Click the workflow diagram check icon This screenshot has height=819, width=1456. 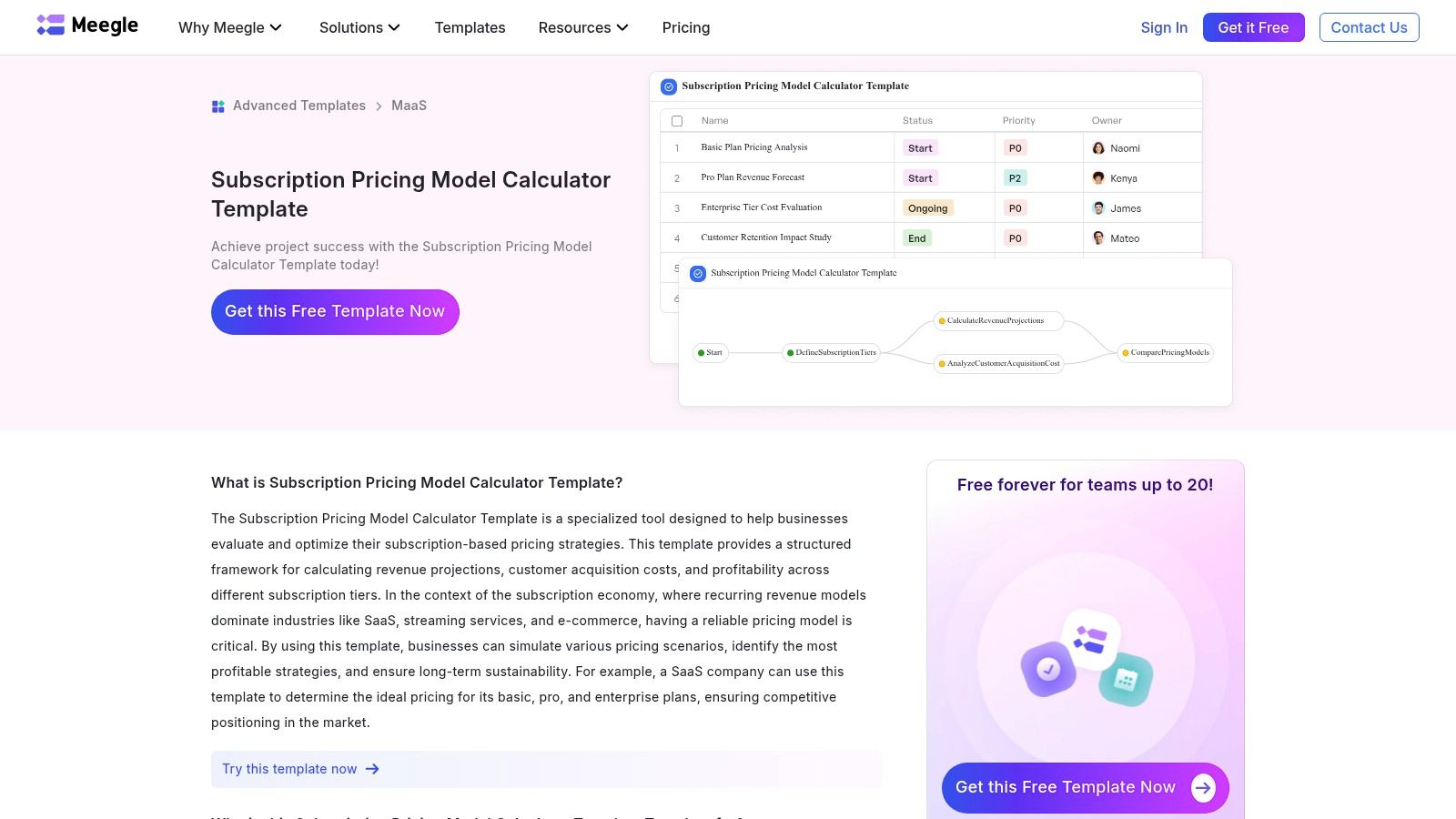coord(698,274)
